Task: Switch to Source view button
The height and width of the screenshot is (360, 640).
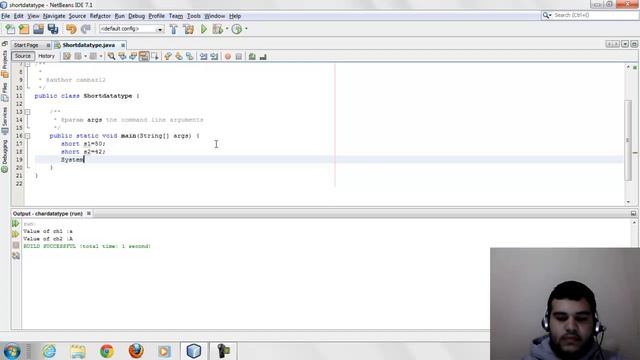Action: tap(22, 56)
